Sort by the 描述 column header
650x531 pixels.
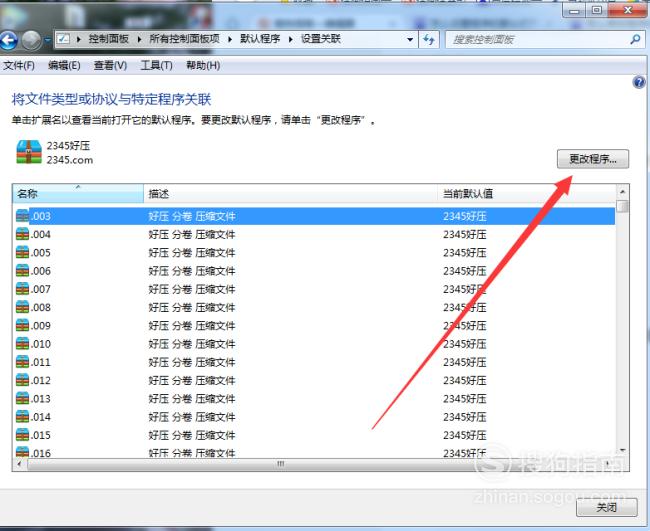pos(290,194)
